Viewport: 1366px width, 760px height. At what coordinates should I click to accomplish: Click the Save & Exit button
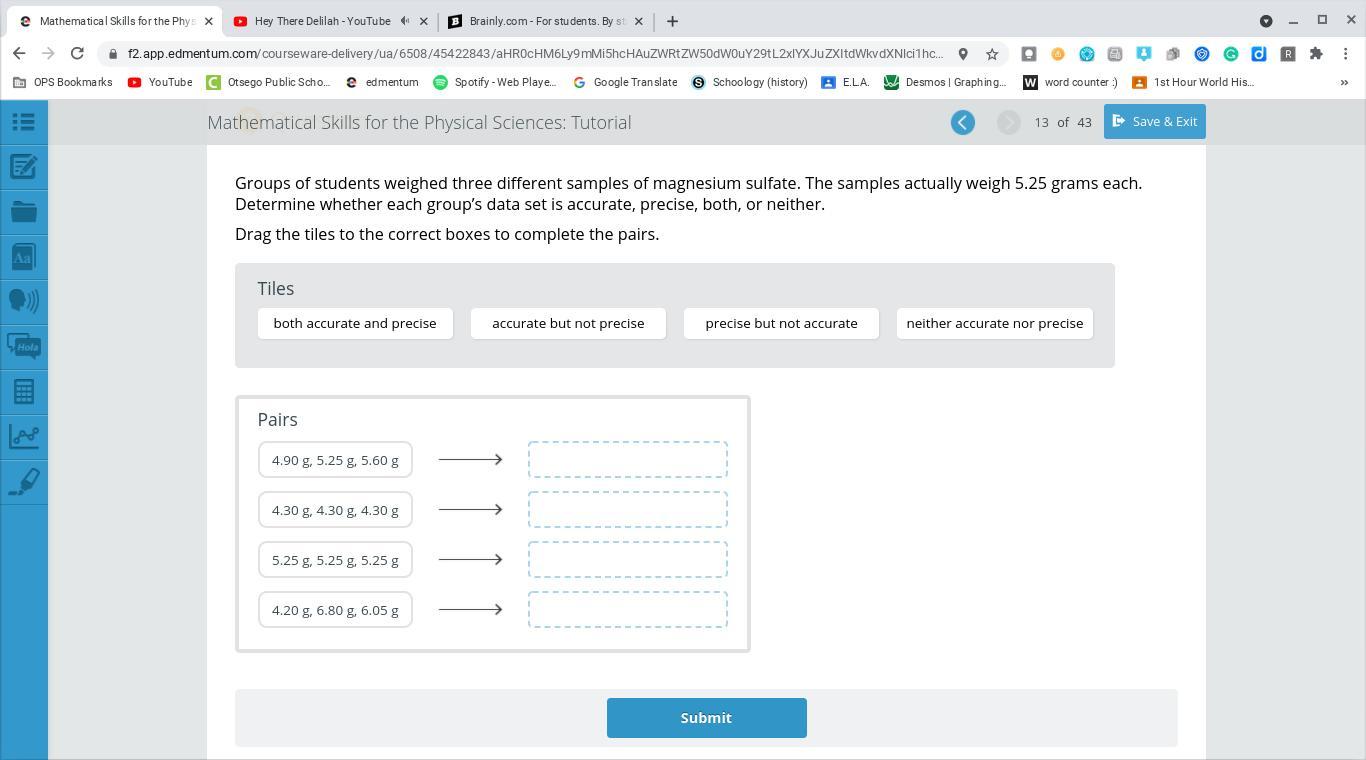1155,121
